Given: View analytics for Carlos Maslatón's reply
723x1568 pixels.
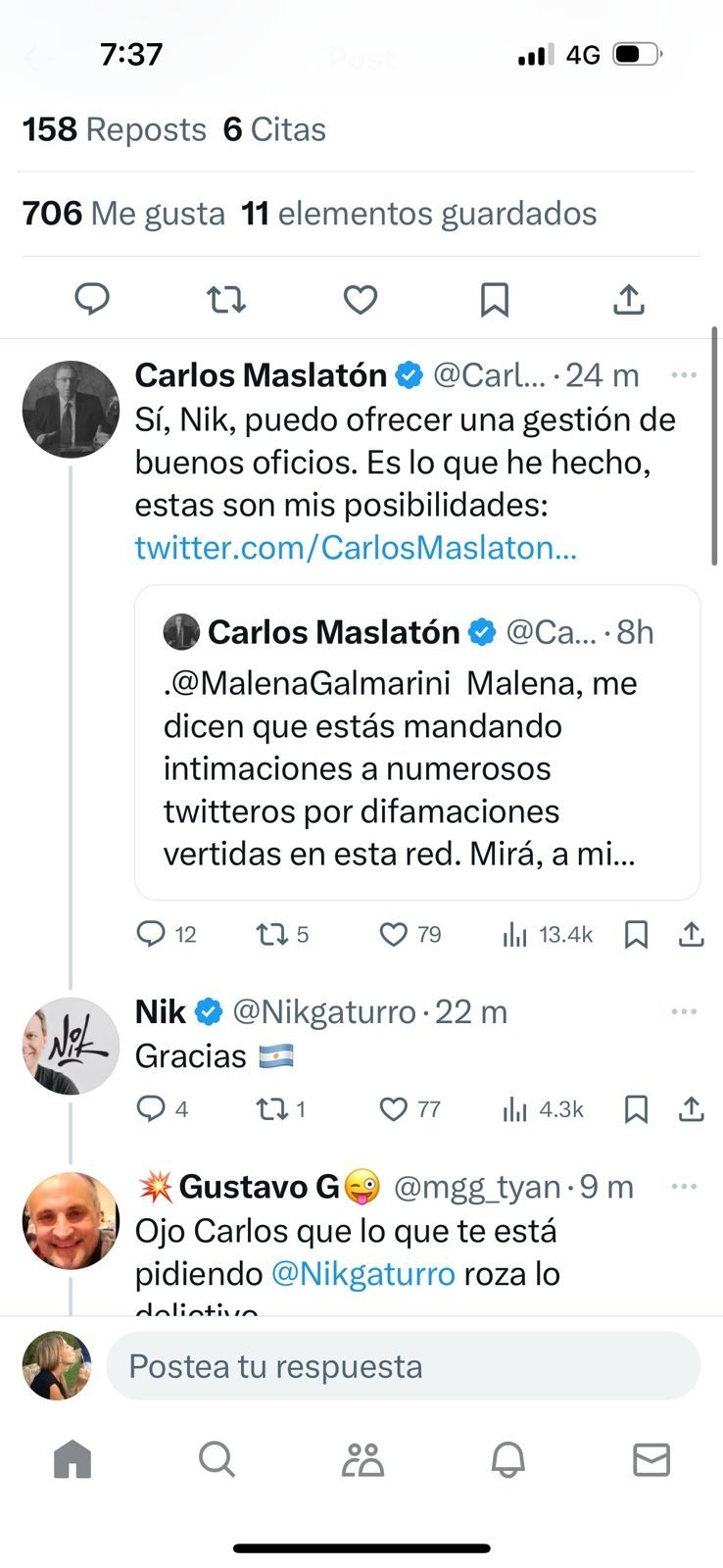Looking at the screenshot, I should 515,935.
